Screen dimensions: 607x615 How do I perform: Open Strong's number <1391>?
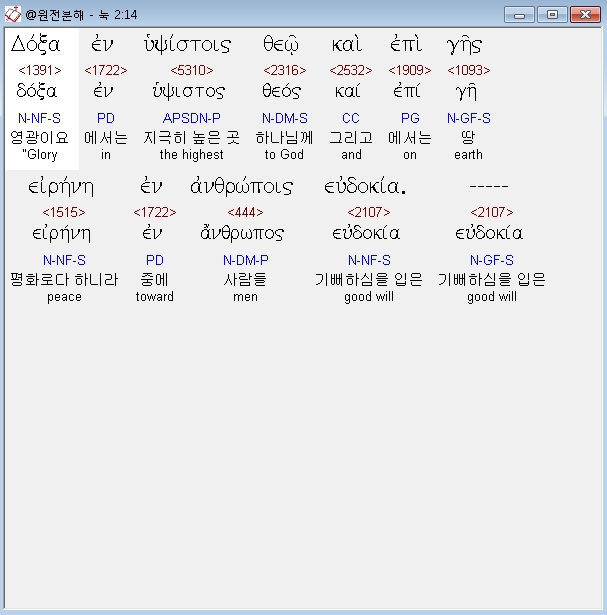[x=40, y=70]
